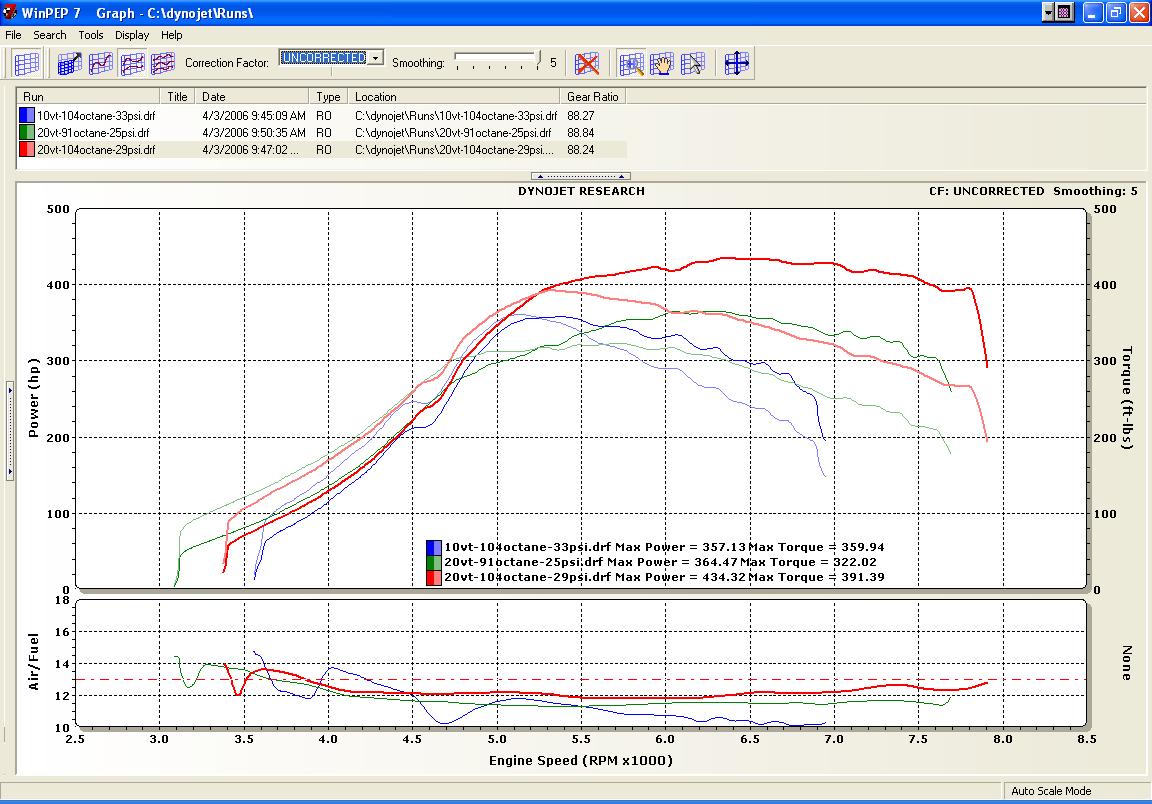Expand the left side panel handle

[x=10, y=430]
